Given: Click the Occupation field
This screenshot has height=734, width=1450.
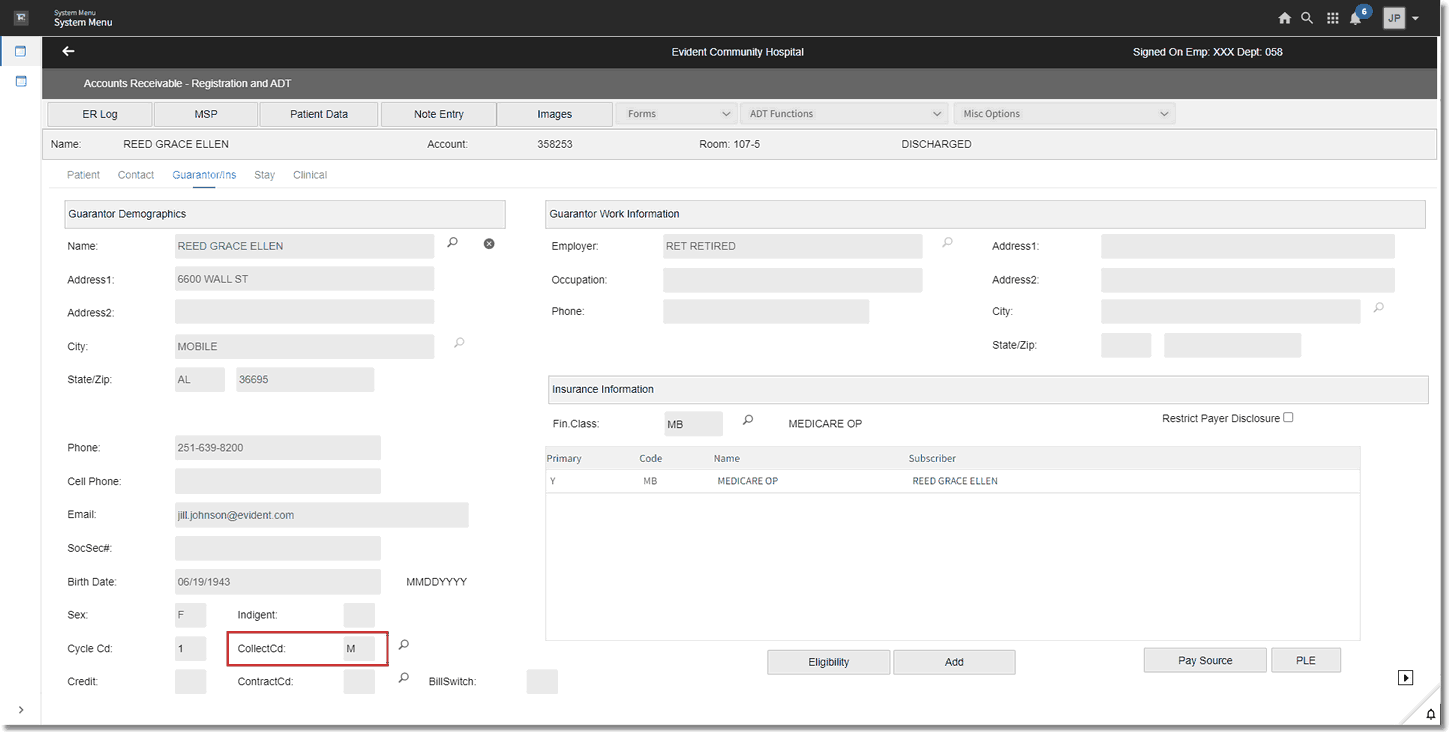Looking at the screenshot, I should pyautogui.click(x=793, y=280).
